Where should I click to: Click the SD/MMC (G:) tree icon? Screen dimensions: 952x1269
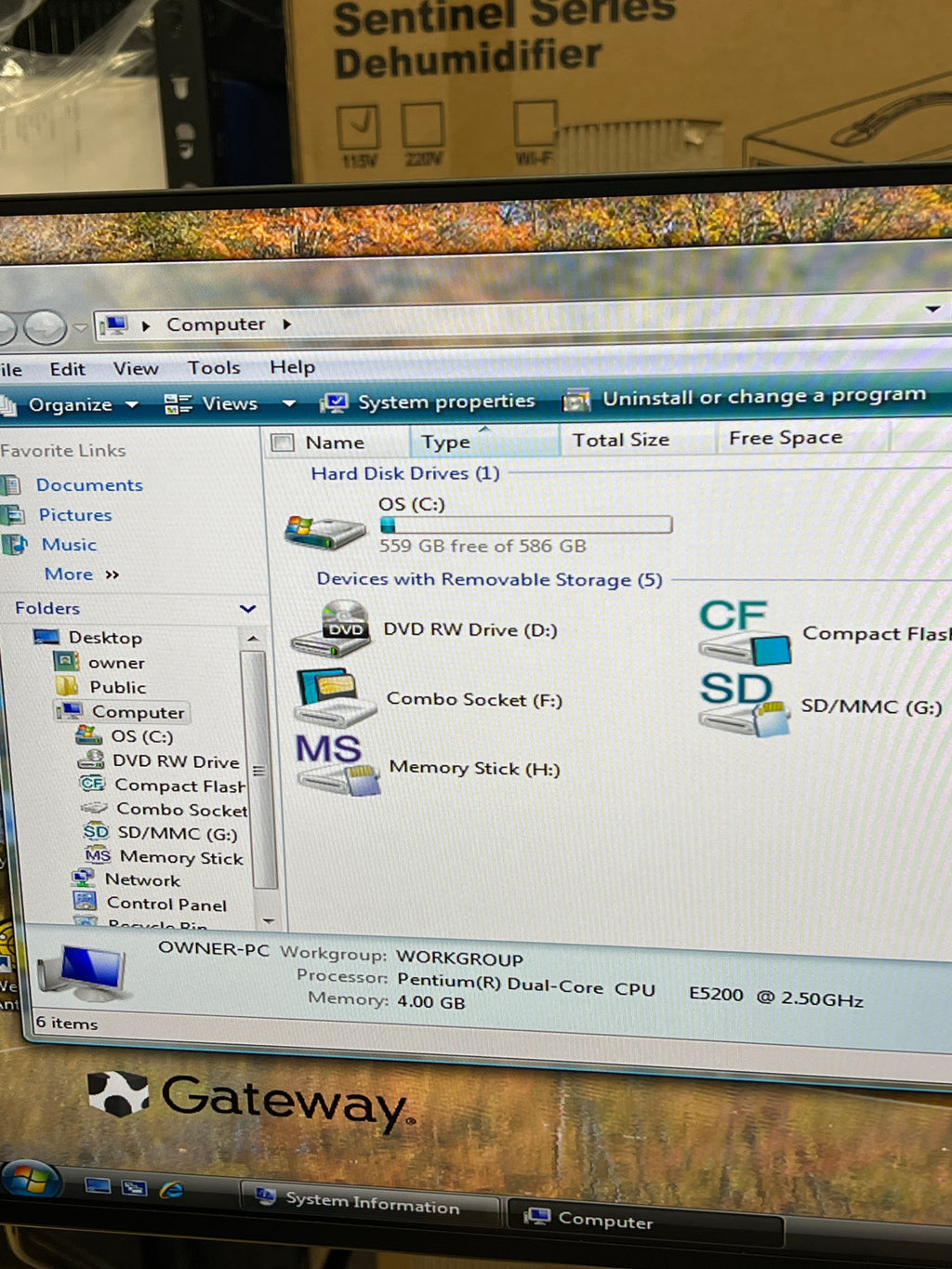(x=96, y=831)
